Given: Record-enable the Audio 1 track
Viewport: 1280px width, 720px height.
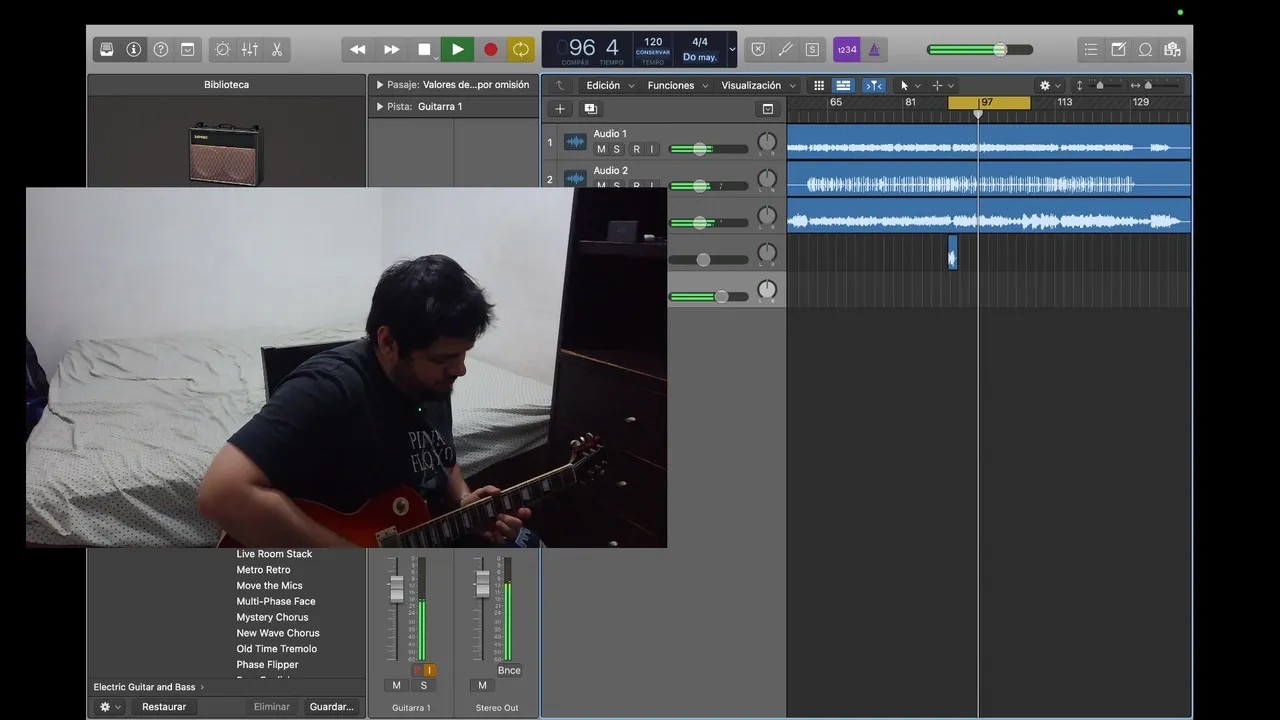Looking at the screenshot, I should tap(636, 149).
